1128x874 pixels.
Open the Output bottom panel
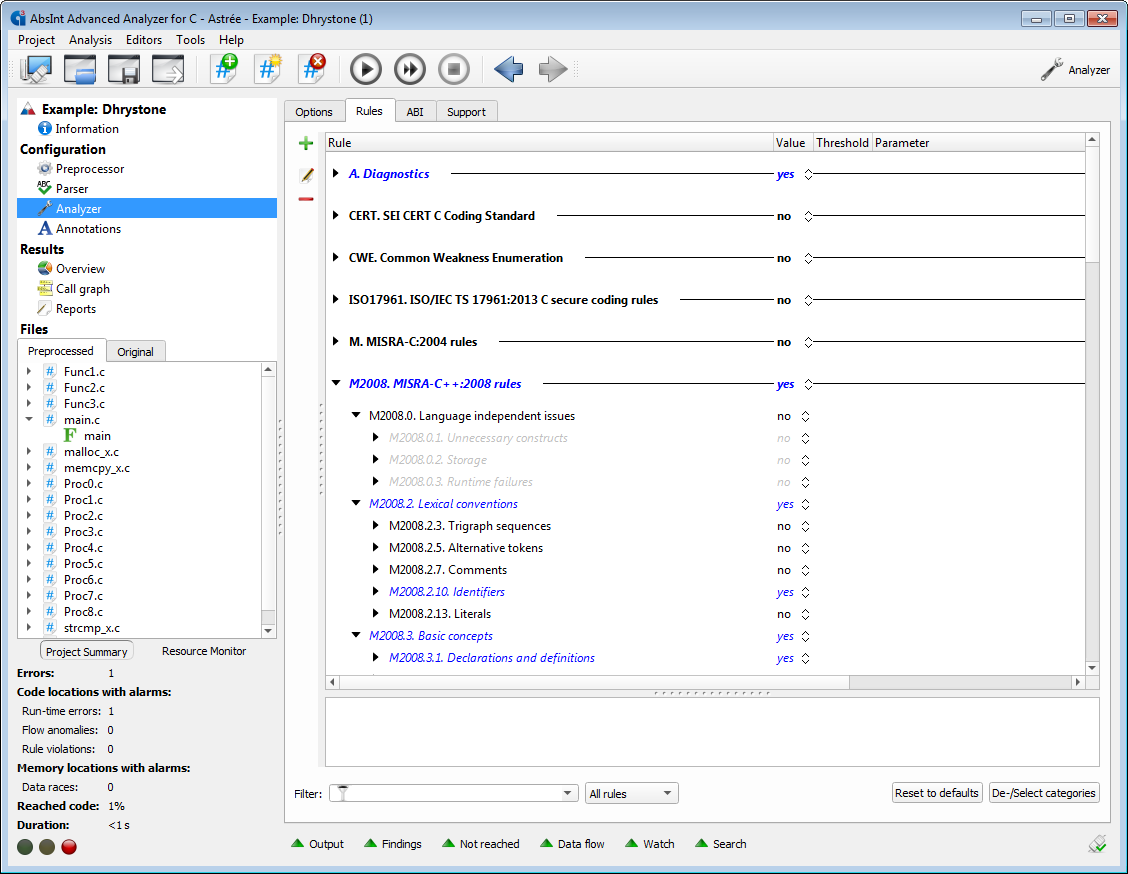coord(318,844)
